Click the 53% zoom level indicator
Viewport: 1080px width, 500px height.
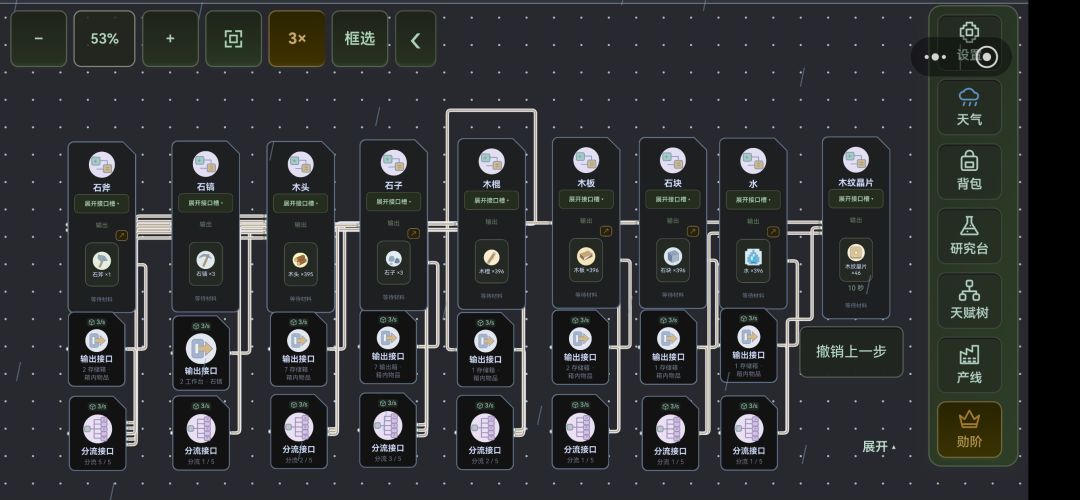(105, 39)
